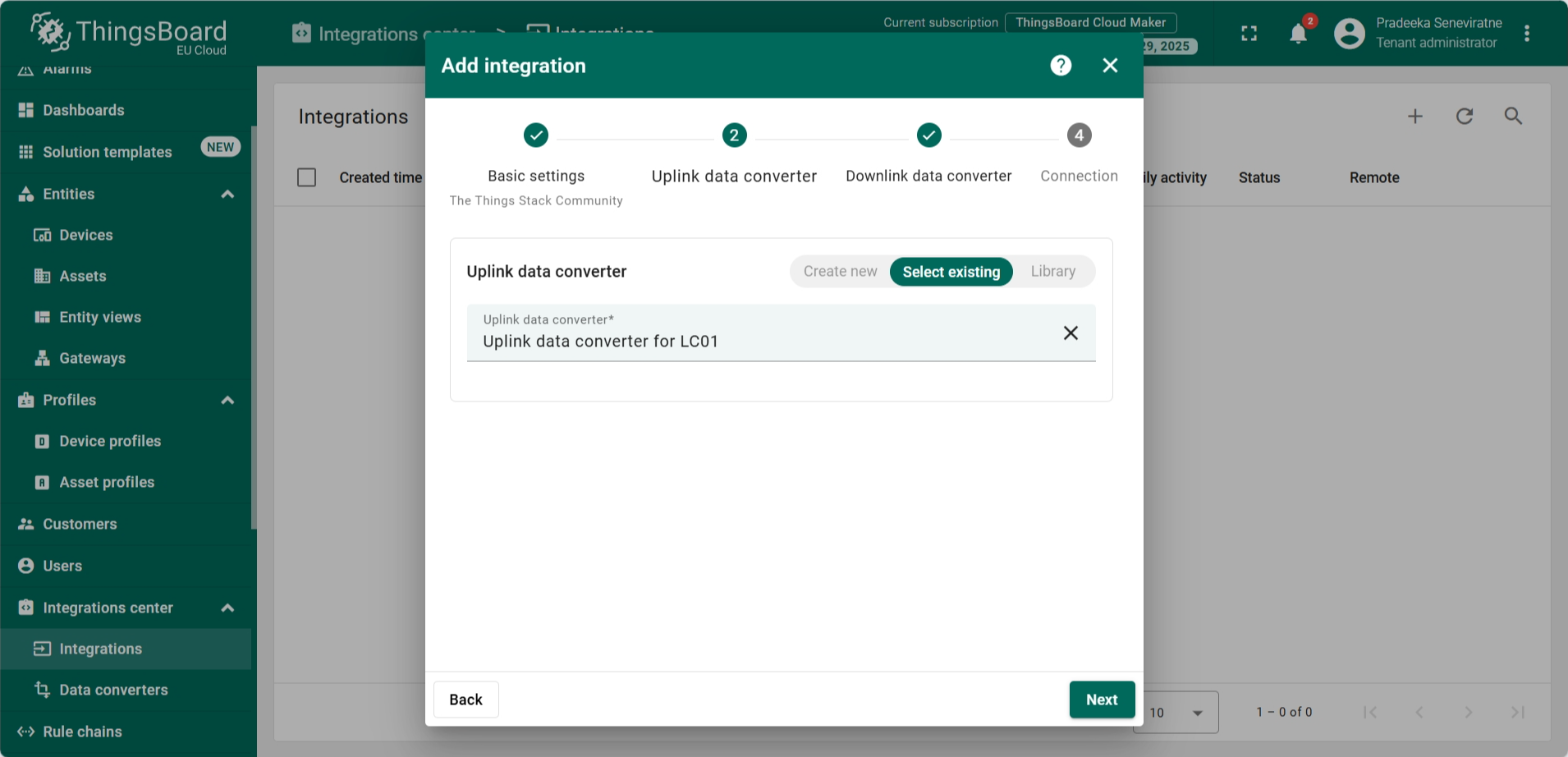The image size is (1568, 757).
Task: Go to Connection step
Action: (1079, 154)
